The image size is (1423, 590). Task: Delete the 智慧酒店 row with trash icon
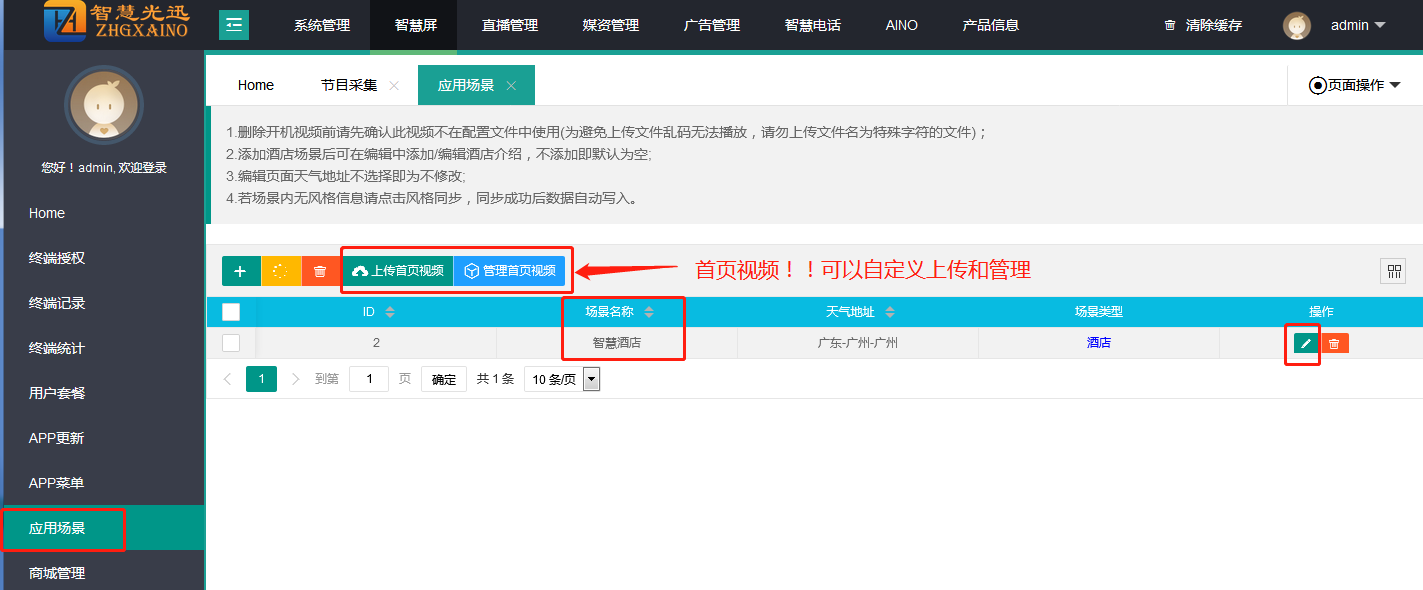pyautogui.click(x=1334, y=343)
